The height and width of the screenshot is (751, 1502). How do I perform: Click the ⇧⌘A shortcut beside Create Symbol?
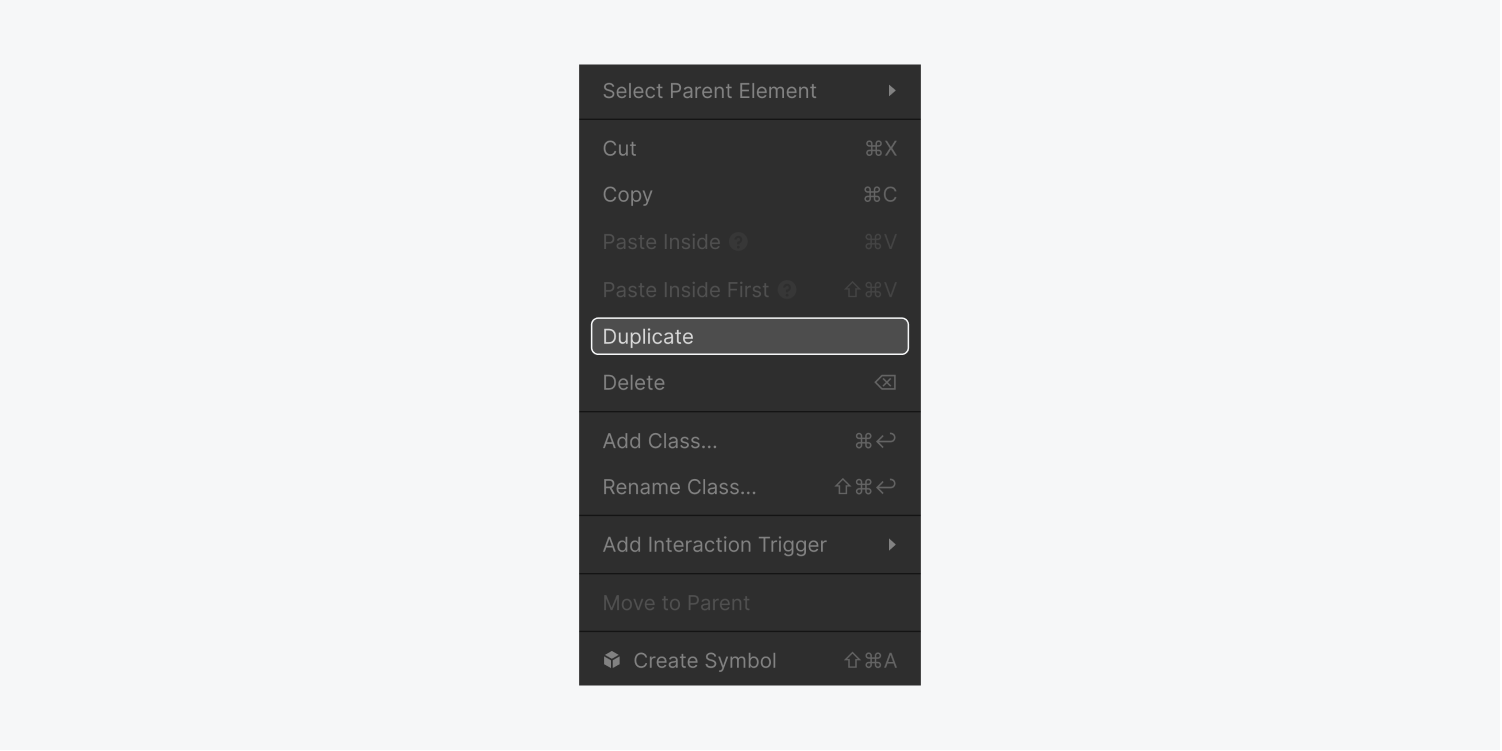click(869, 660)
